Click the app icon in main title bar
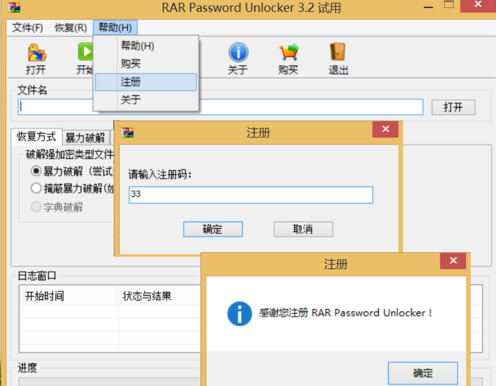Image resolution: width=496 pixels, height=386 pixels. click(x=14, y=7)
